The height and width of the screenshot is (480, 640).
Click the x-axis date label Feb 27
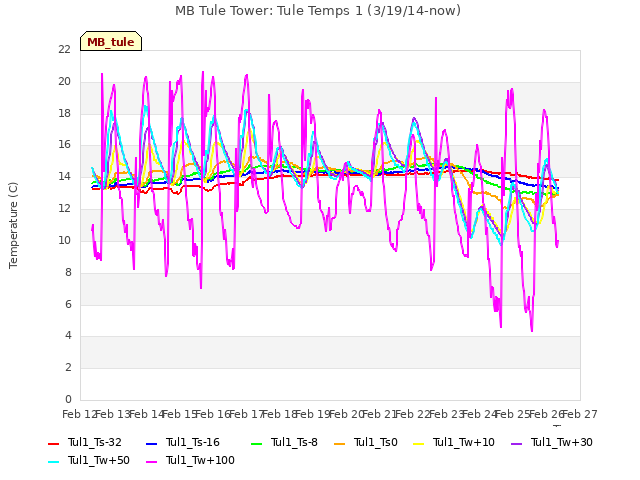click(580, 414)
